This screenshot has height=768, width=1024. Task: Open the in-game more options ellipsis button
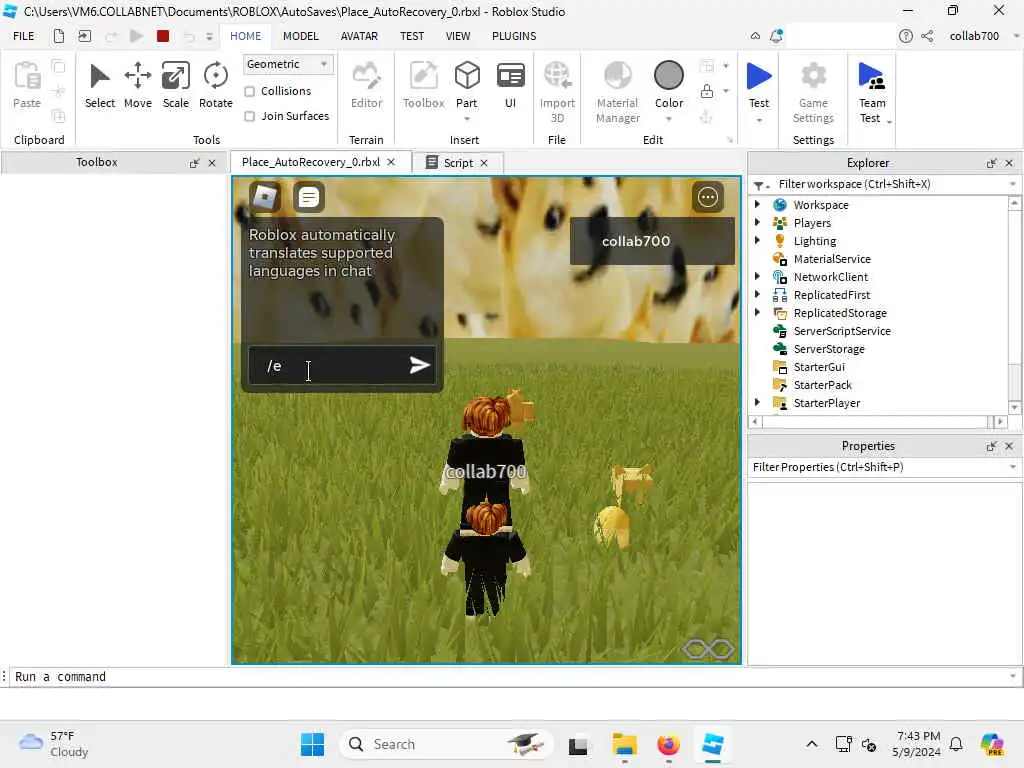pos(708,197)
